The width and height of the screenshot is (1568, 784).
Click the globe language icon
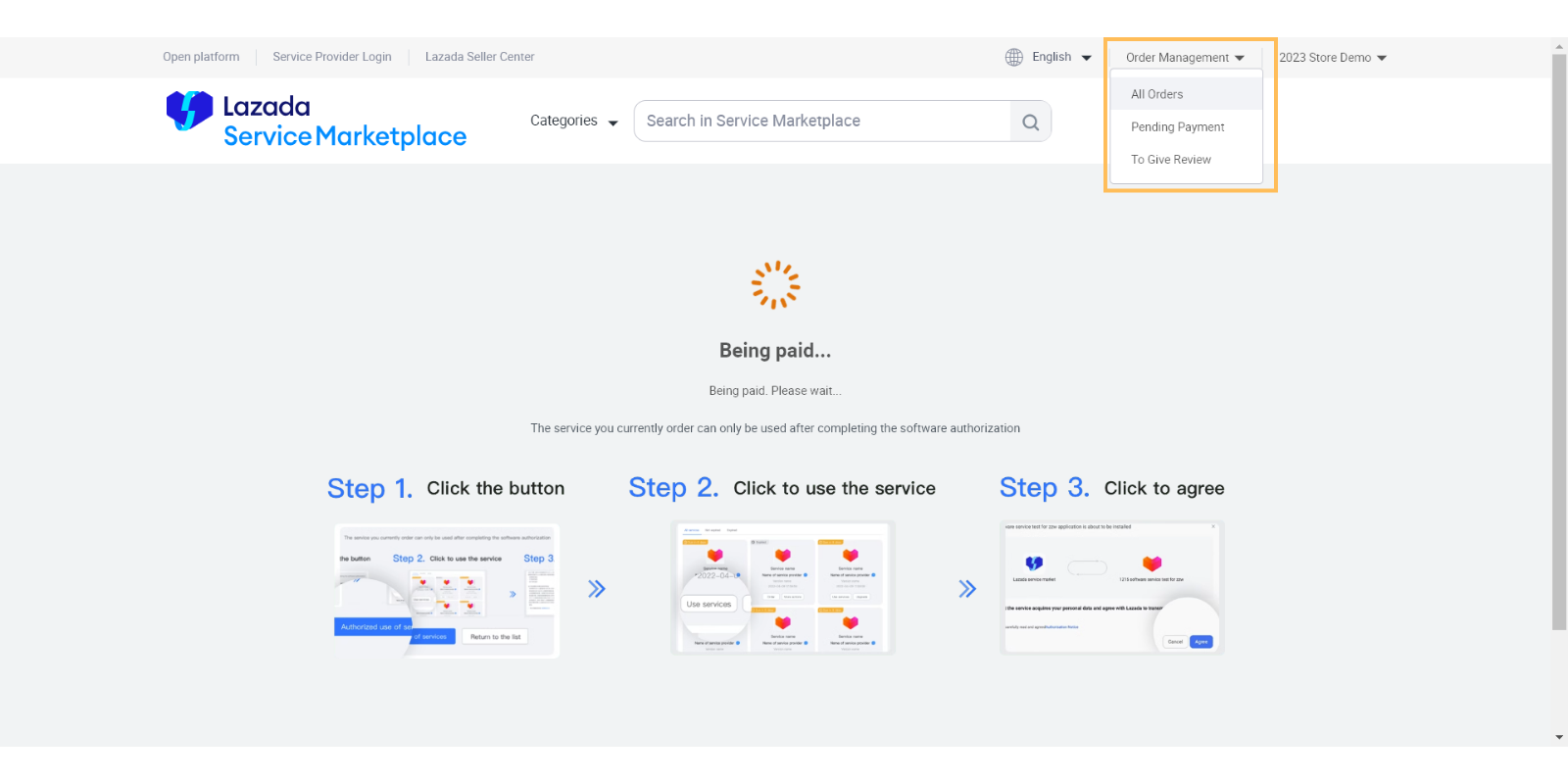point(1014,58)
